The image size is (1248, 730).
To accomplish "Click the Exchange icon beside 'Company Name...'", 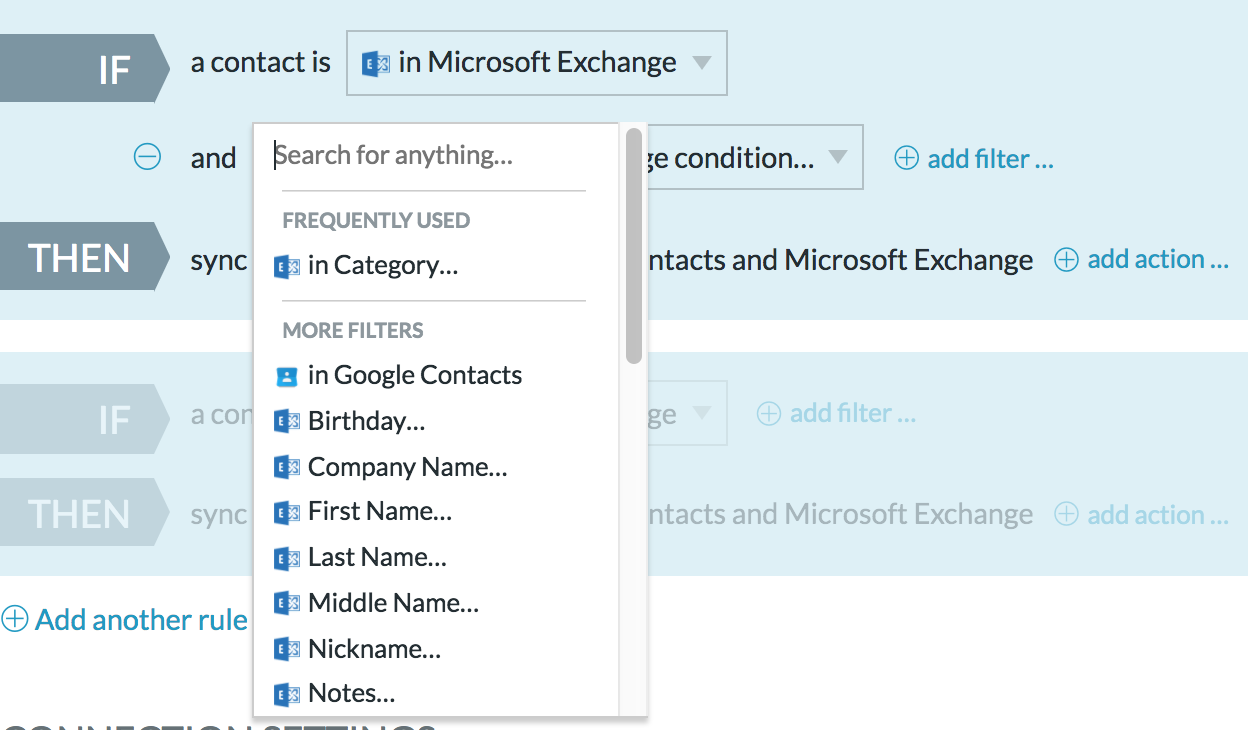I will click(x=287, y=467).
